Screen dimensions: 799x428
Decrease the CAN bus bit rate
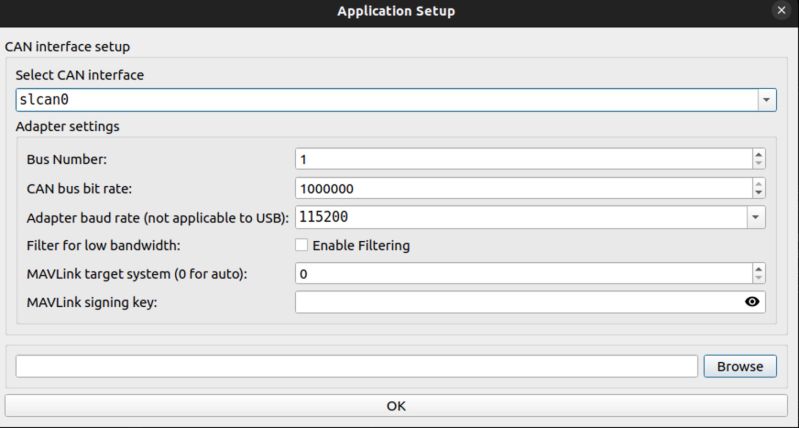click(x=759, y=193)
